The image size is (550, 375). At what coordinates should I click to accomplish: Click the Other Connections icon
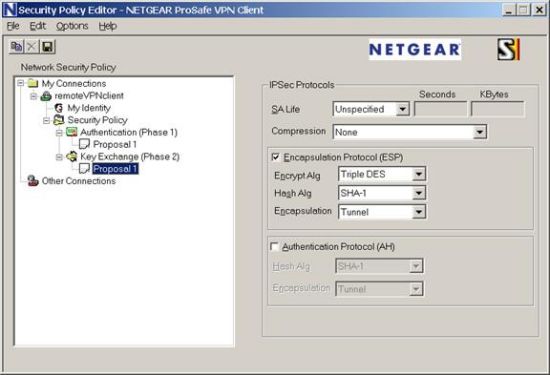coord(33,181)
